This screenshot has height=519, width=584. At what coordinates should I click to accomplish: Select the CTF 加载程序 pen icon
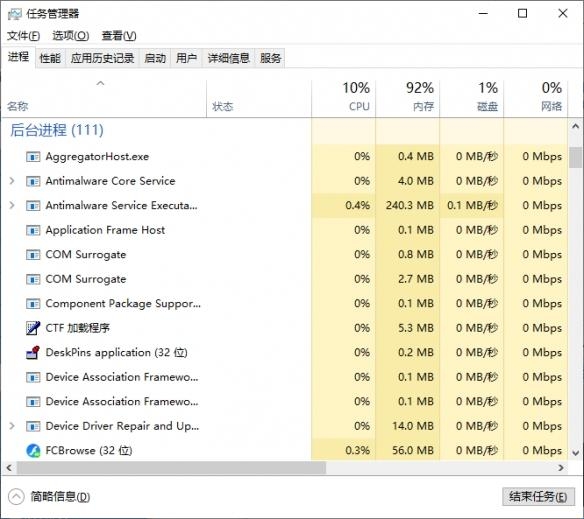pos(33,328)
